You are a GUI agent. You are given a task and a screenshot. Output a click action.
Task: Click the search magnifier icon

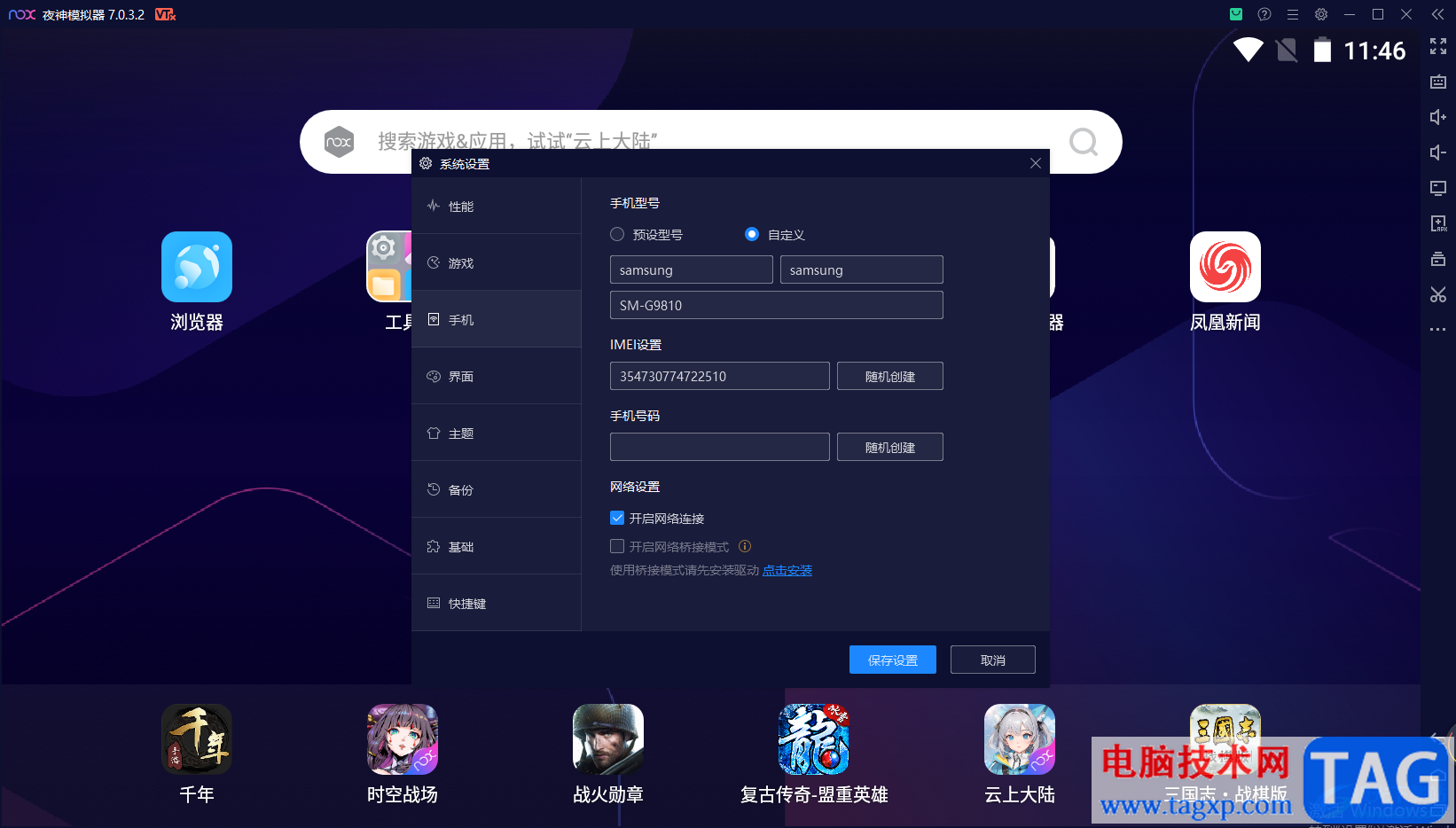(1084, 142)
